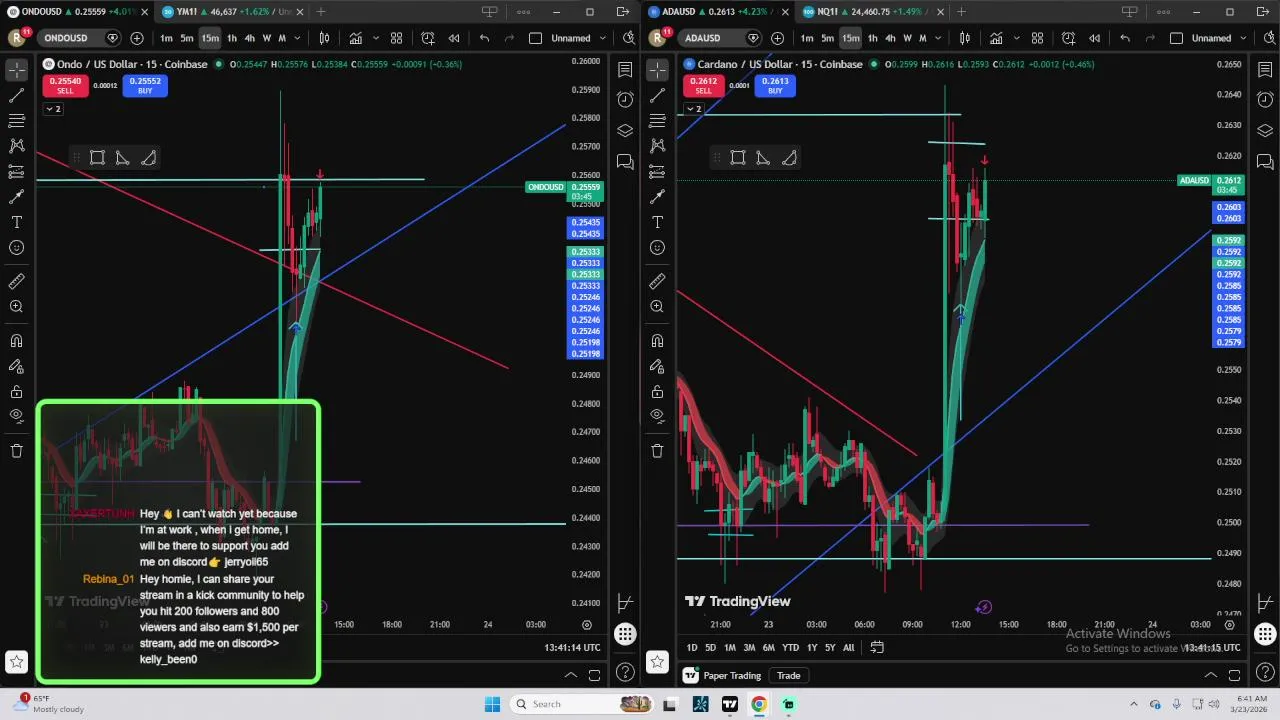This screenshot has height=720, width=1280.
Task: Toggle magnet mode in ADAUSD window
Action: [657, 341]
